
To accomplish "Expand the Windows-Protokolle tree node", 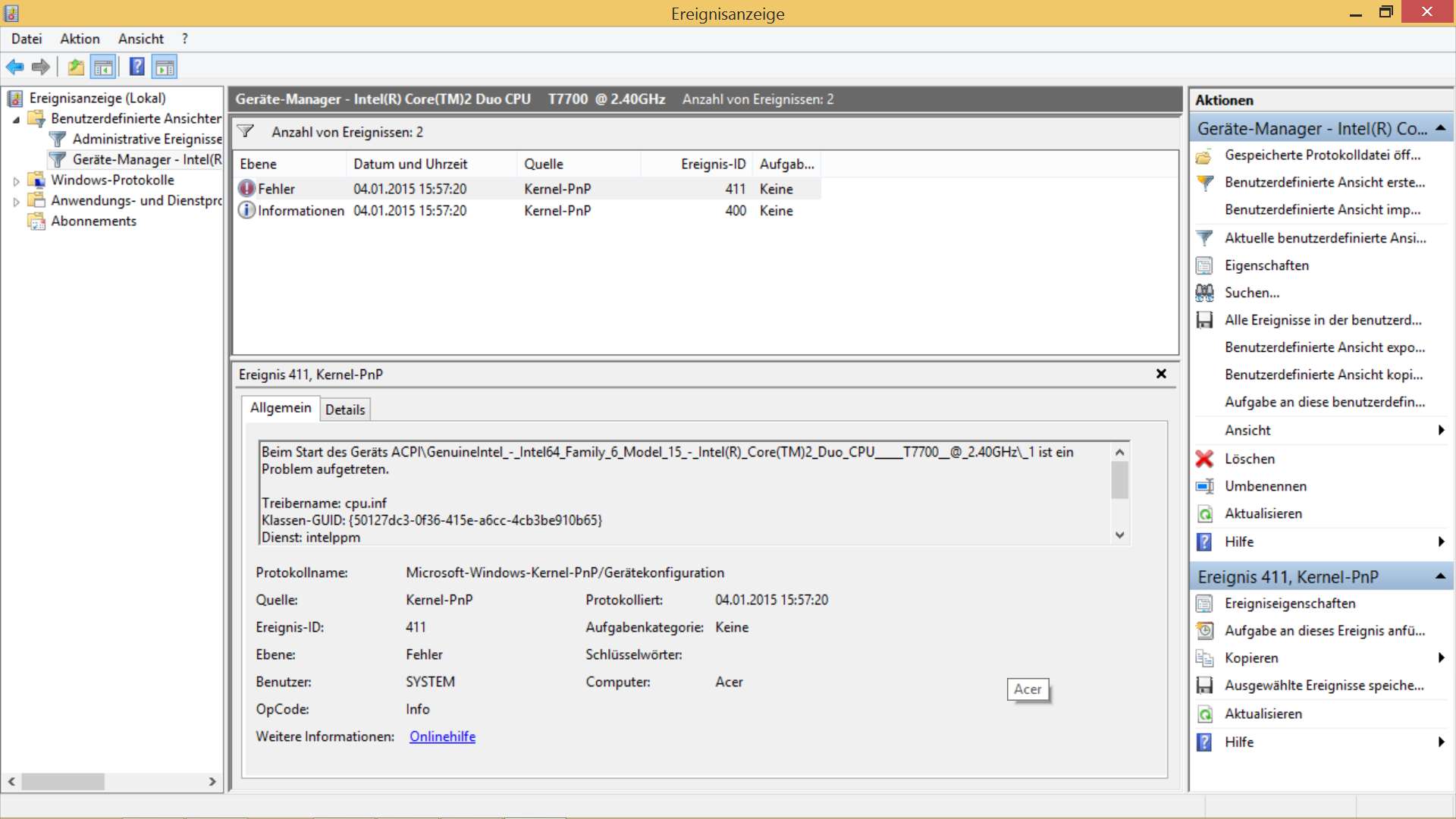I will (16, 180).
